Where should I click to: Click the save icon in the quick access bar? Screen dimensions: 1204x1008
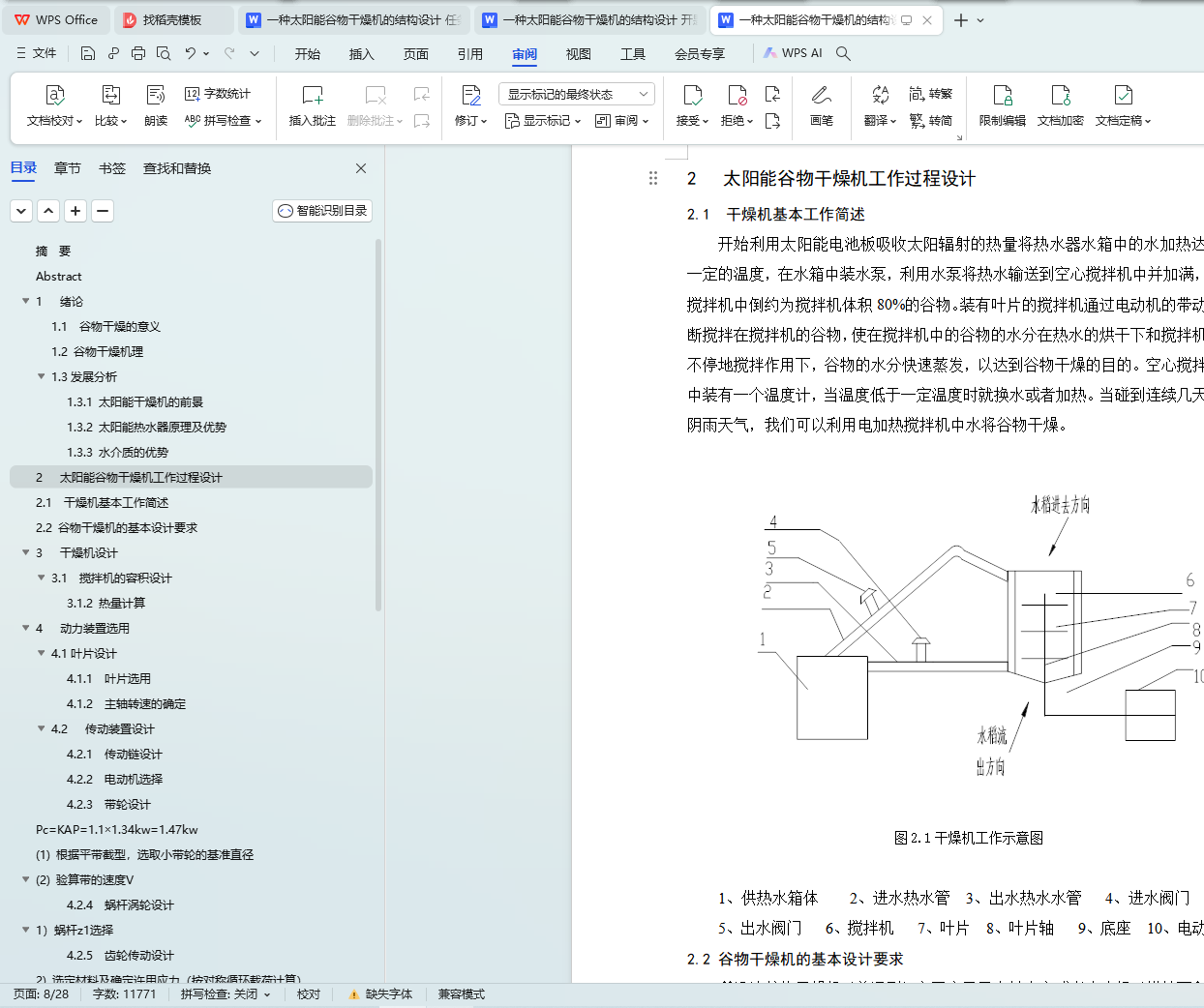click(x=88, y=54)
